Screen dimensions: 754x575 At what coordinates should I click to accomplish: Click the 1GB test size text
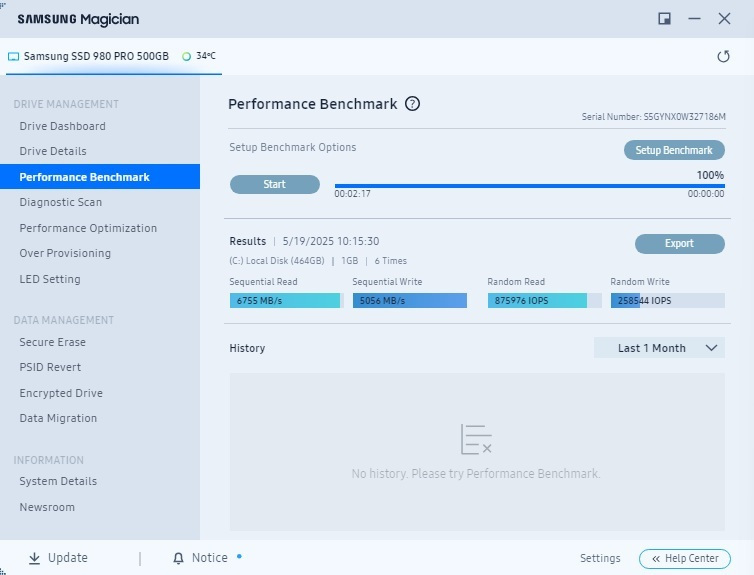coord(350,261)
